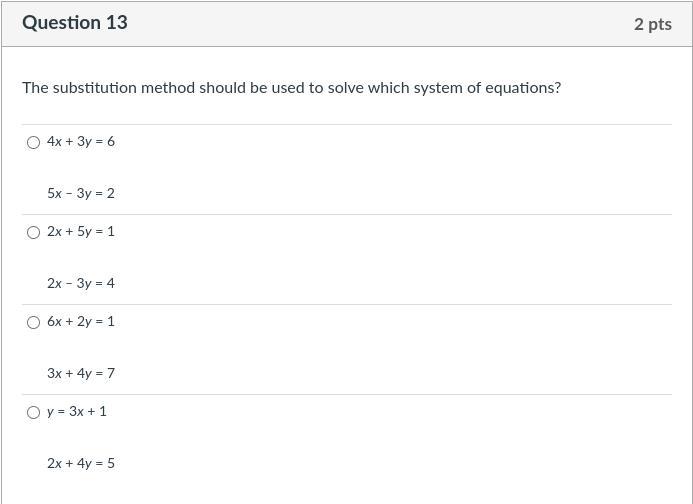Click the '2 pts' points label

point(652,24)
